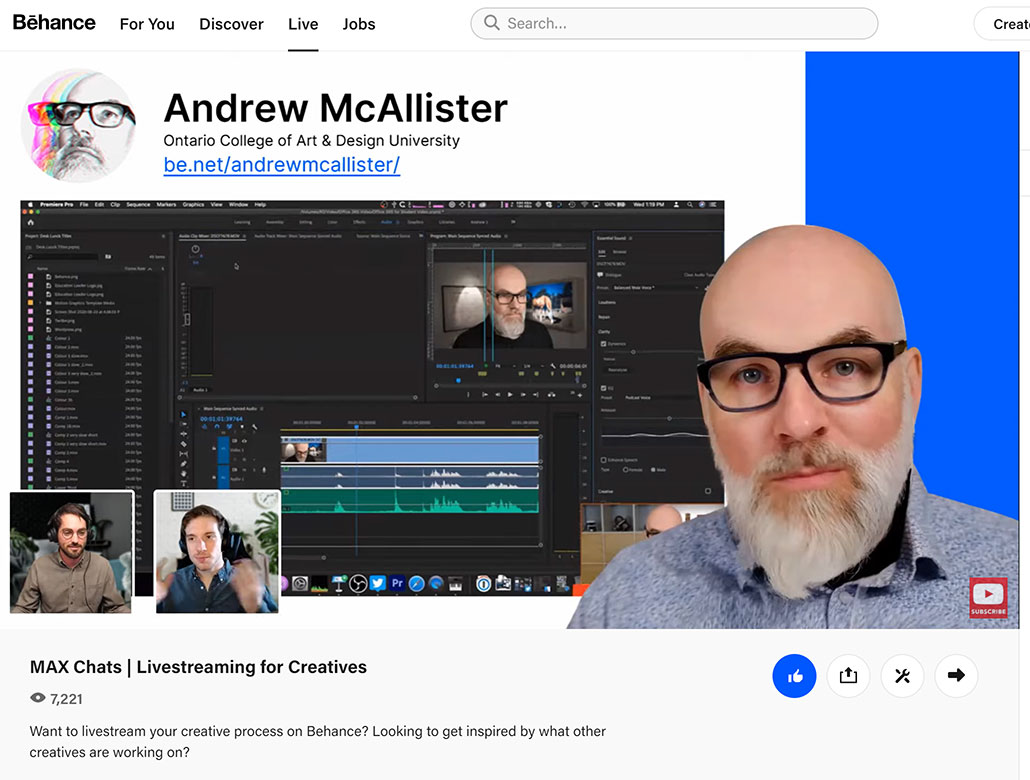
Task: Open the Discover tab on Behance
Action: (231, 24)
